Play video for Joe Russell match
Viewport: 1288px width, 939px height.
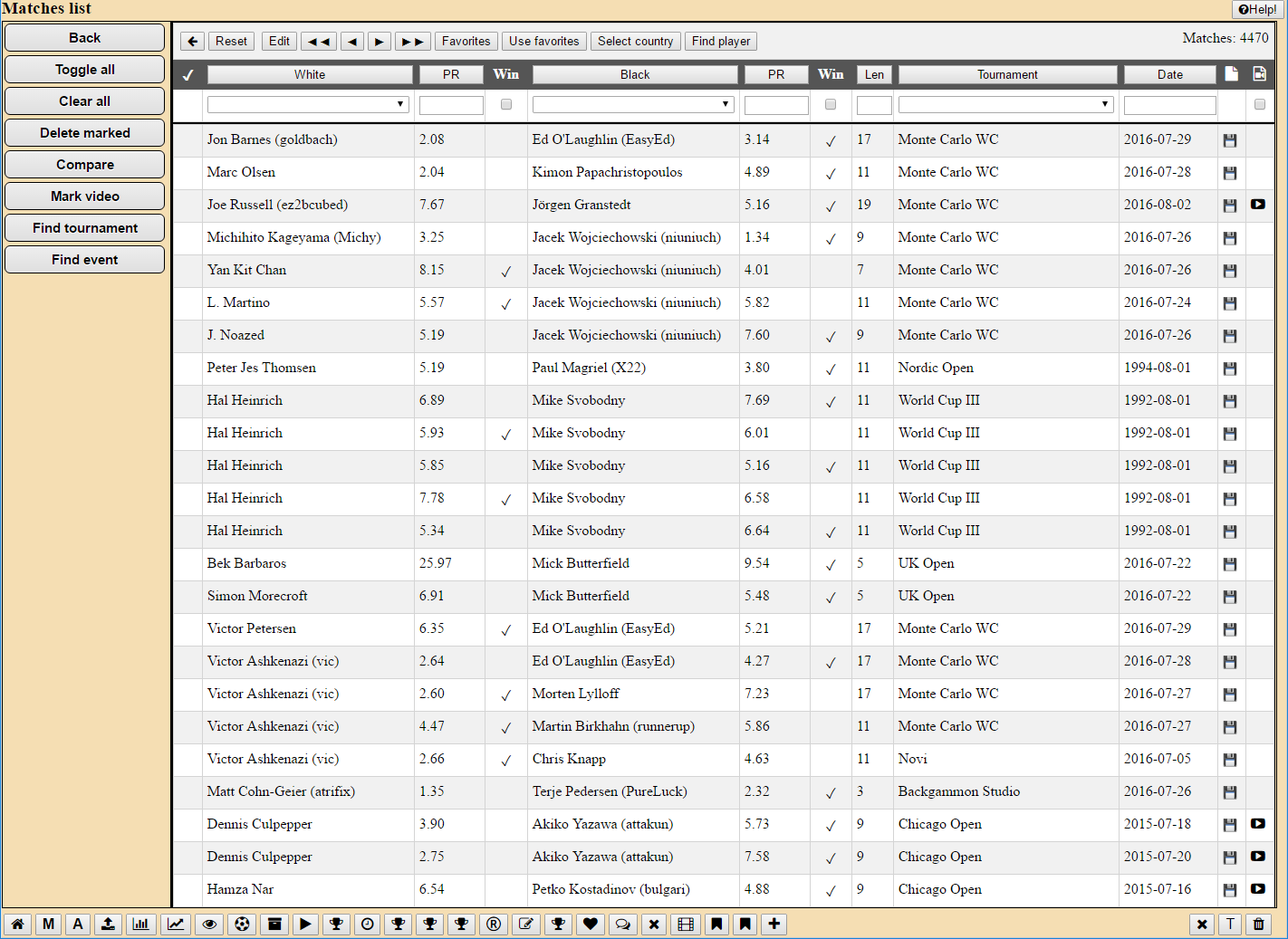tap(1258, 205)
